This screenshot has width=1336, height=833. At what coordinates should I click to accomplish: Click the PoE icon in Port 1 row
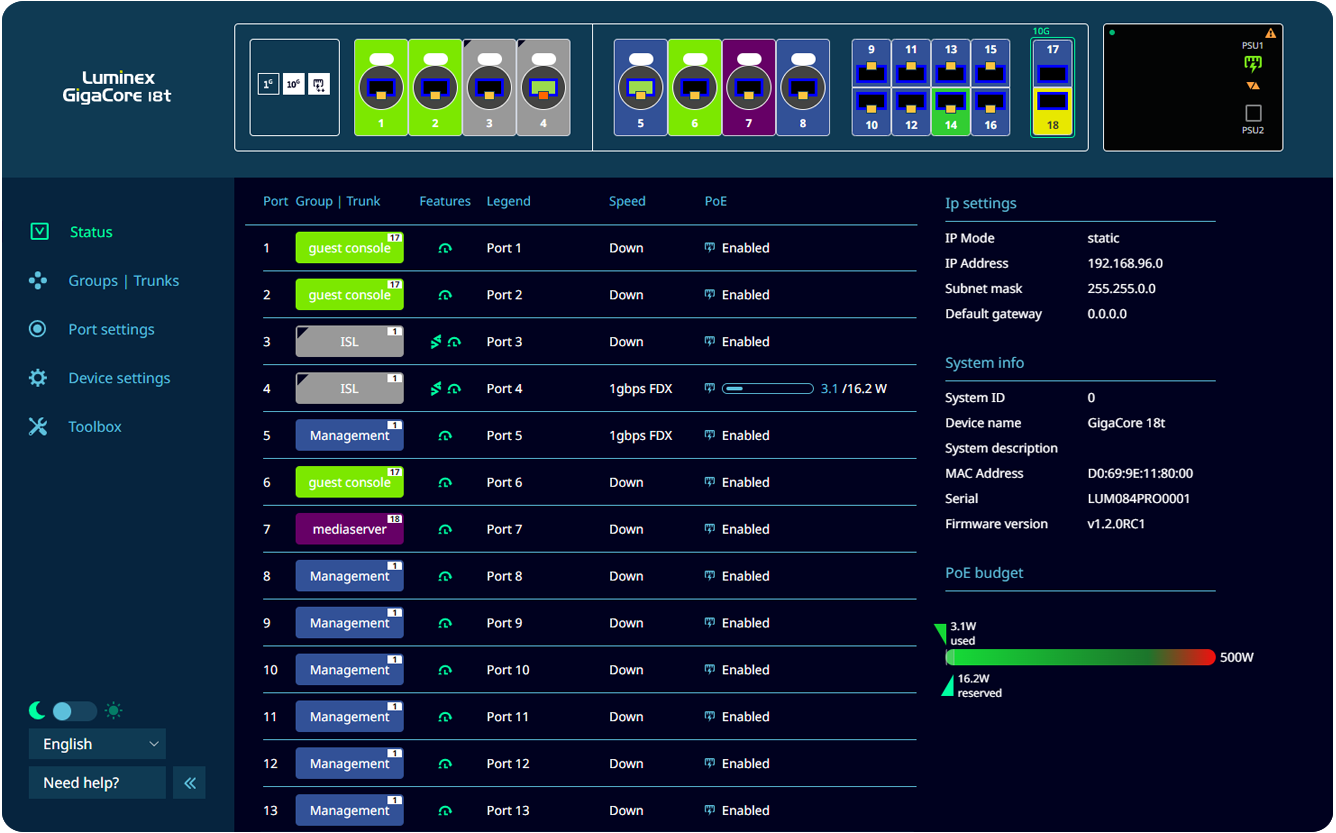pyautogui.click(x=710, y=248)
